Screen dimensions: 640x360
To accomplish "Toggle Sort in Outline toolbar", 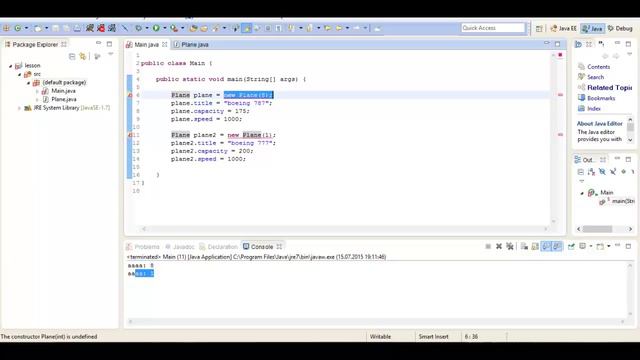I will (x=591, y=172).
